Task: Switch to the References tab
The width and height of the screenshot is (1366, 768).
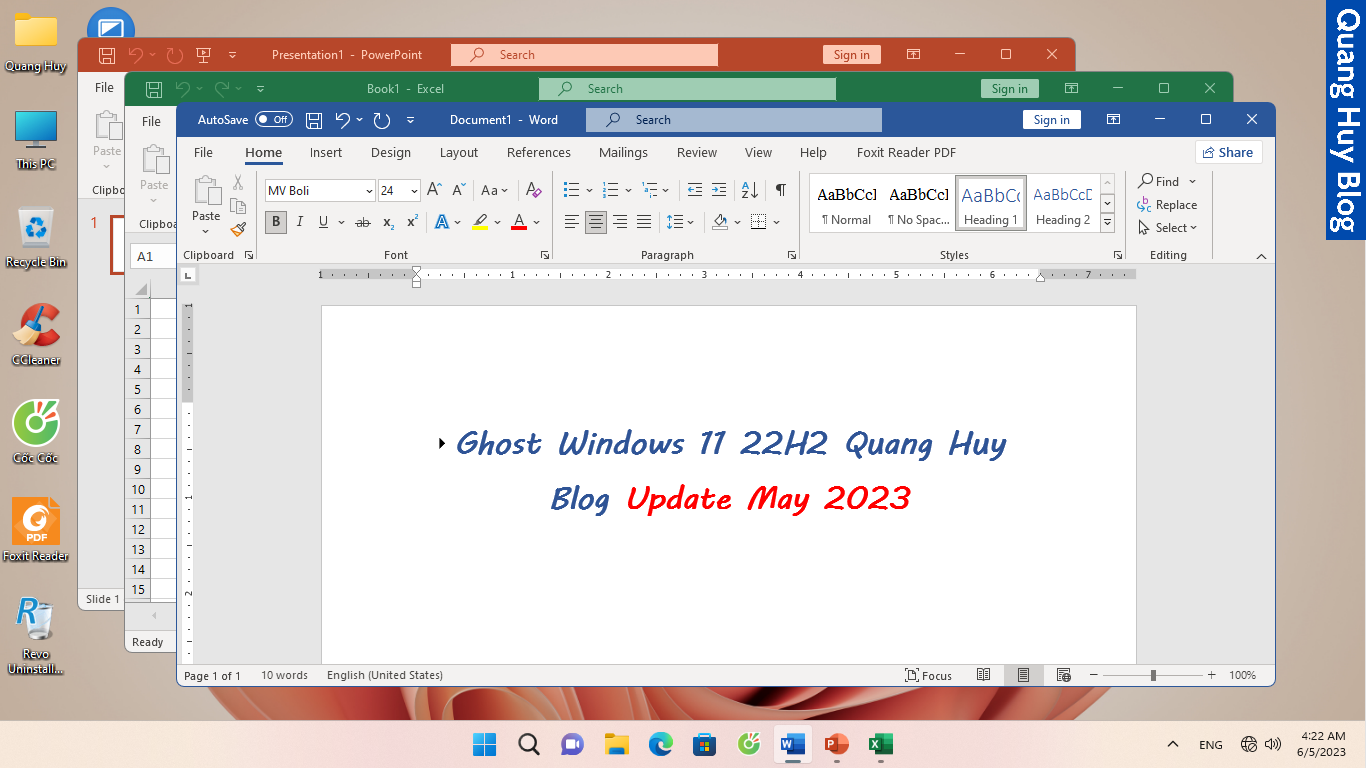Action: tap(539, 153)
